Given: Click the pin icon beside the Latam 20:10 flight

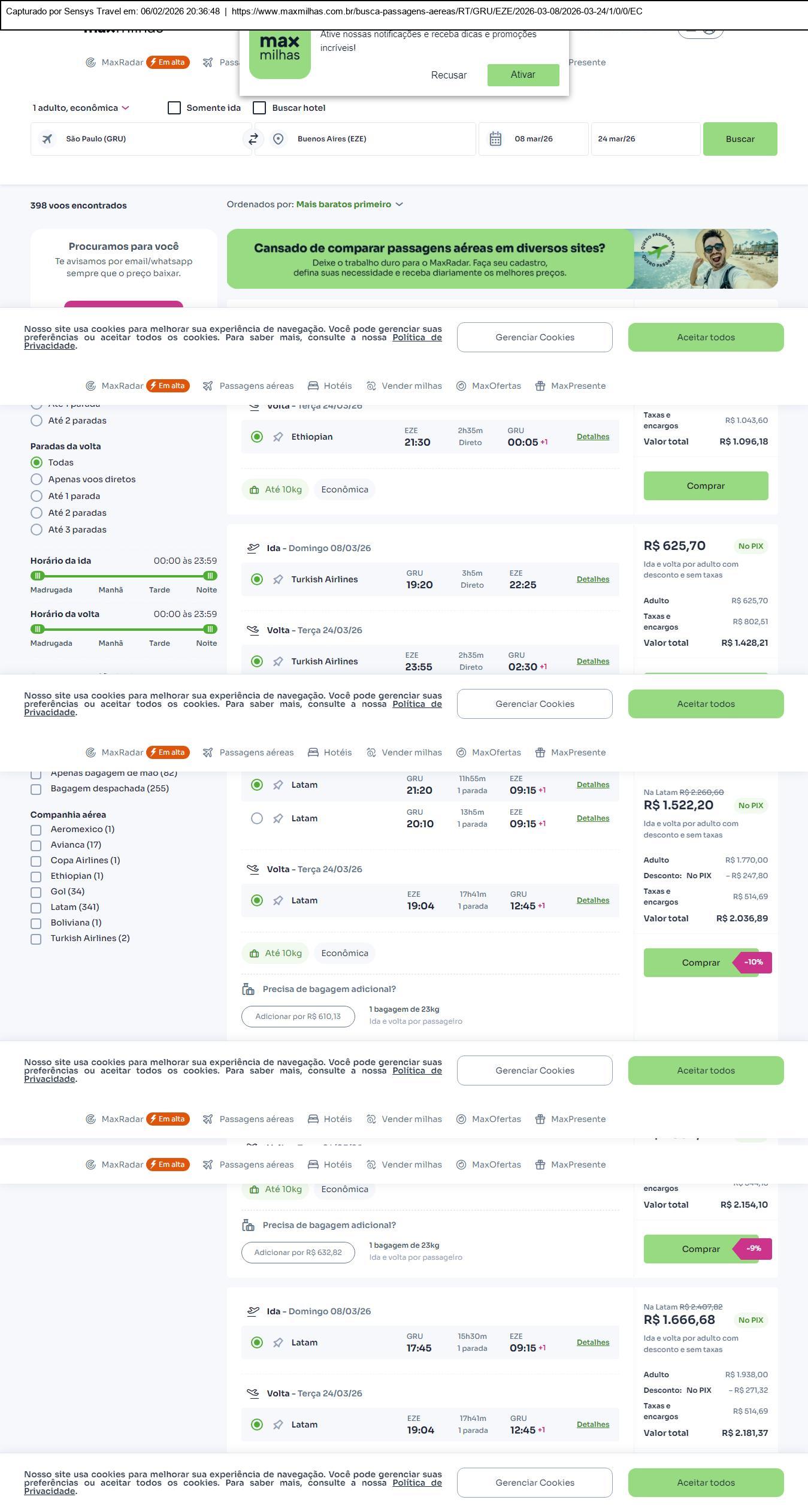Looking at the screenshot, I should point(278,819).
